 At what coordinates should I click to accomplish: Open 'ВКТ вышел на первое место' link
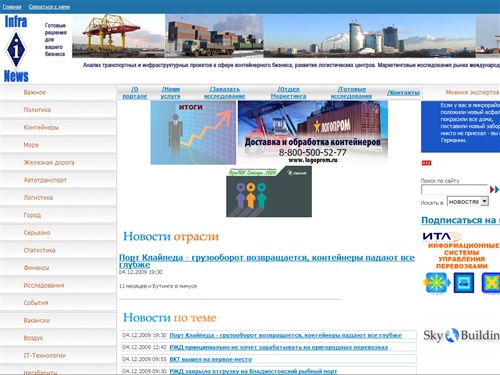211,359
